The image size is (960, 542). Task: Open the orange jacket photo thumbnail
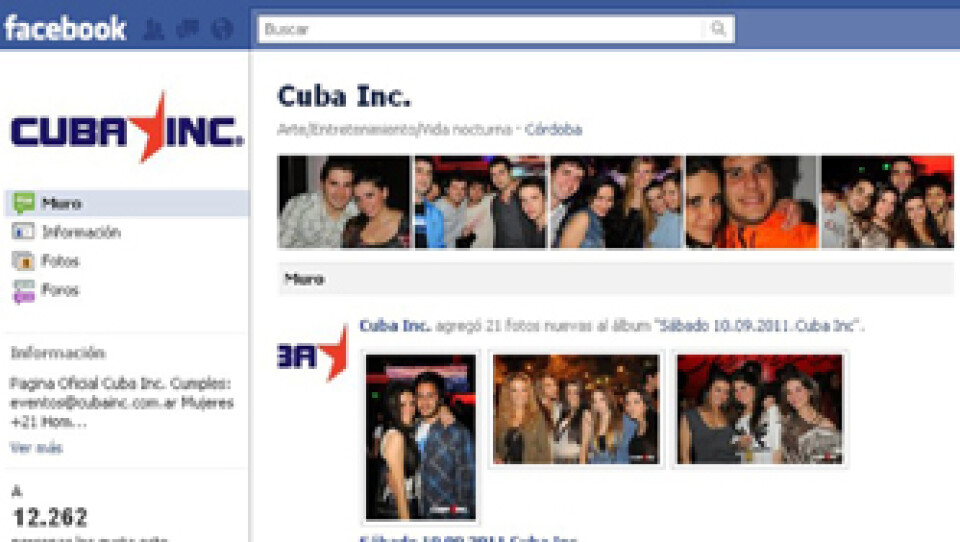751,202
